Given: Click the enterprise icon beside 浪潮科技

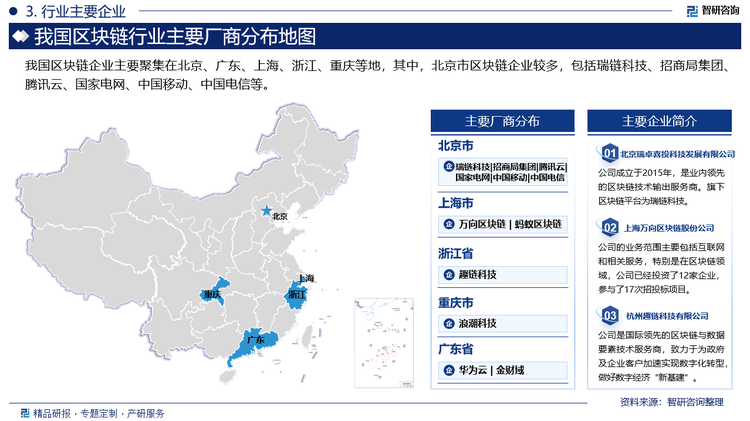Looking at the screenshot, I should pyautogui.click(x=449, y=323).
